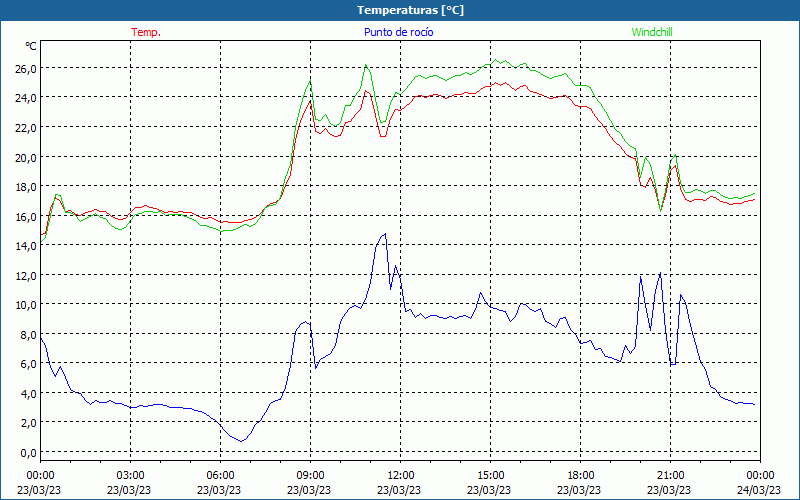The width and height of the screenshot is (800, 500).
Task: Click the °C unit label on axis
Action: tap(31, 46)
